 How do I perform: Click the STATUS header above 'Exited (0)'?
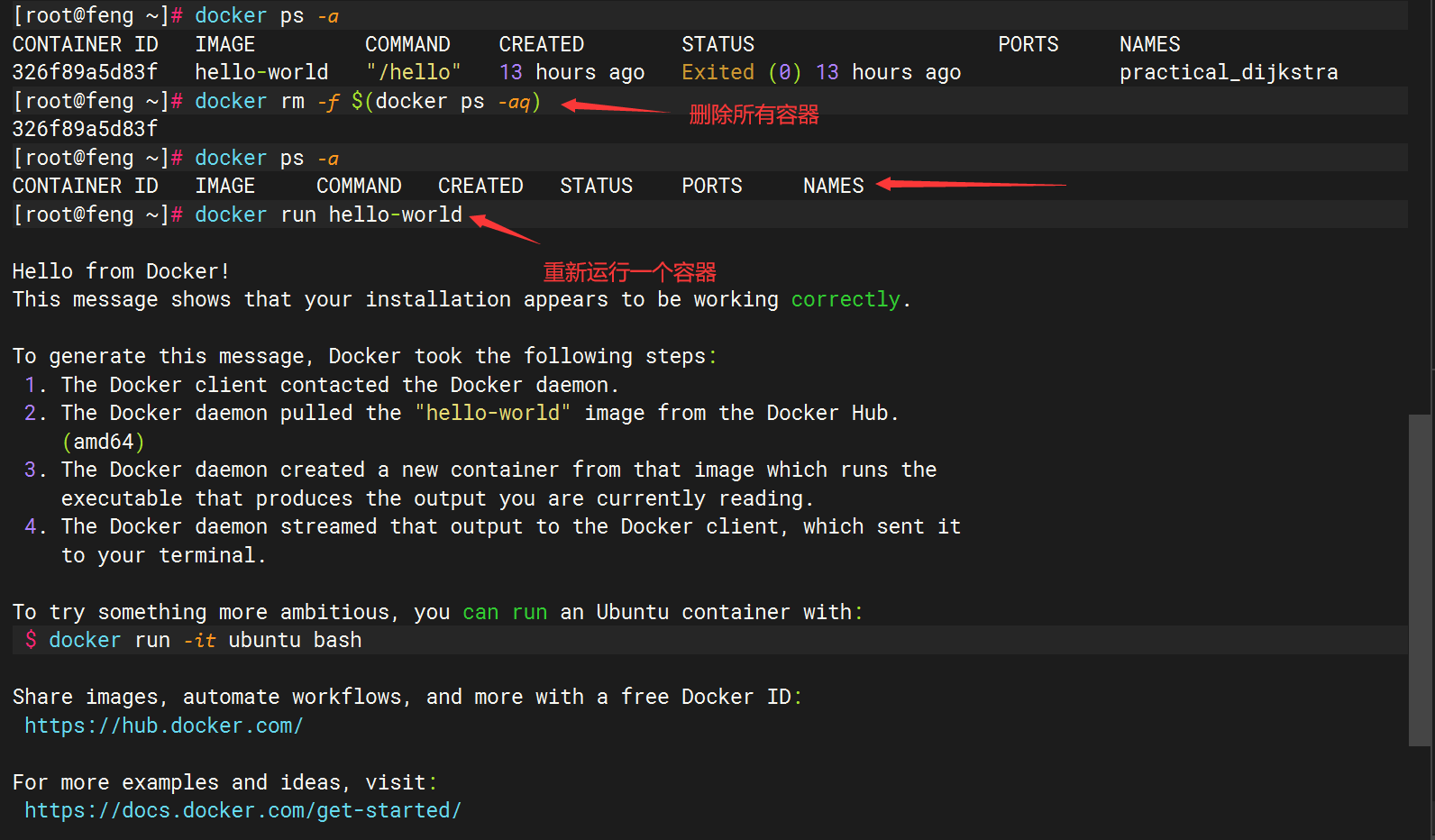pos(717,44)
